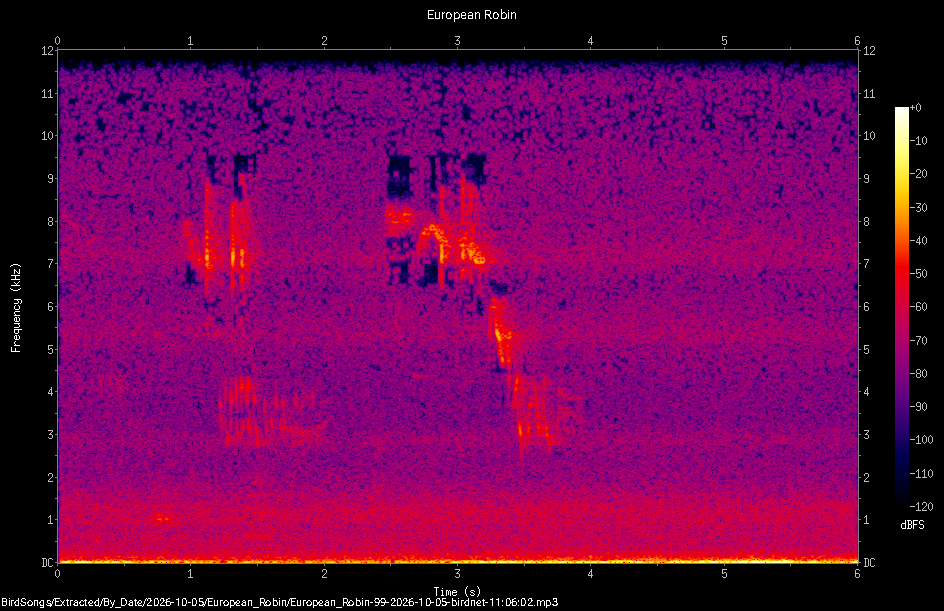Click the "5" tick label on the top time axis
The image size is (944, 611).
click(x=724, y=41)
